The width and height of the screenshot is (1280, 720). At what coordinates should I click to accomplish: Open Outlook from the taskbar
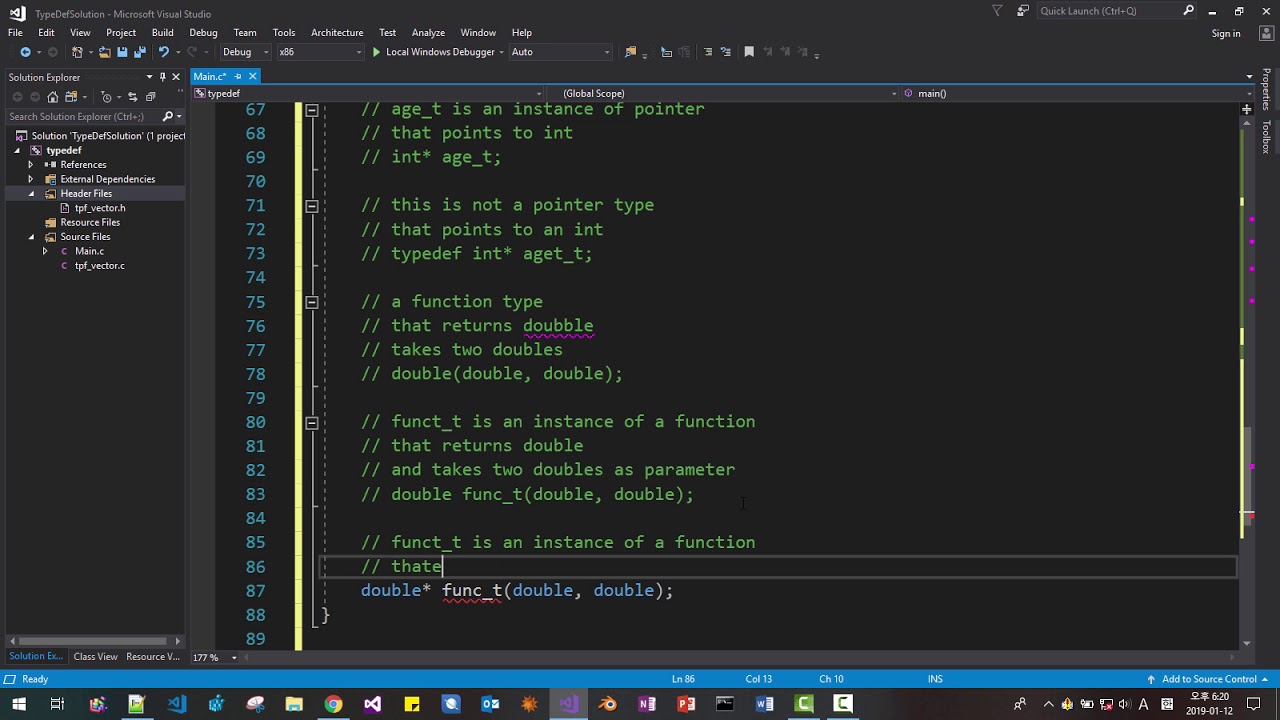point(490,704)
